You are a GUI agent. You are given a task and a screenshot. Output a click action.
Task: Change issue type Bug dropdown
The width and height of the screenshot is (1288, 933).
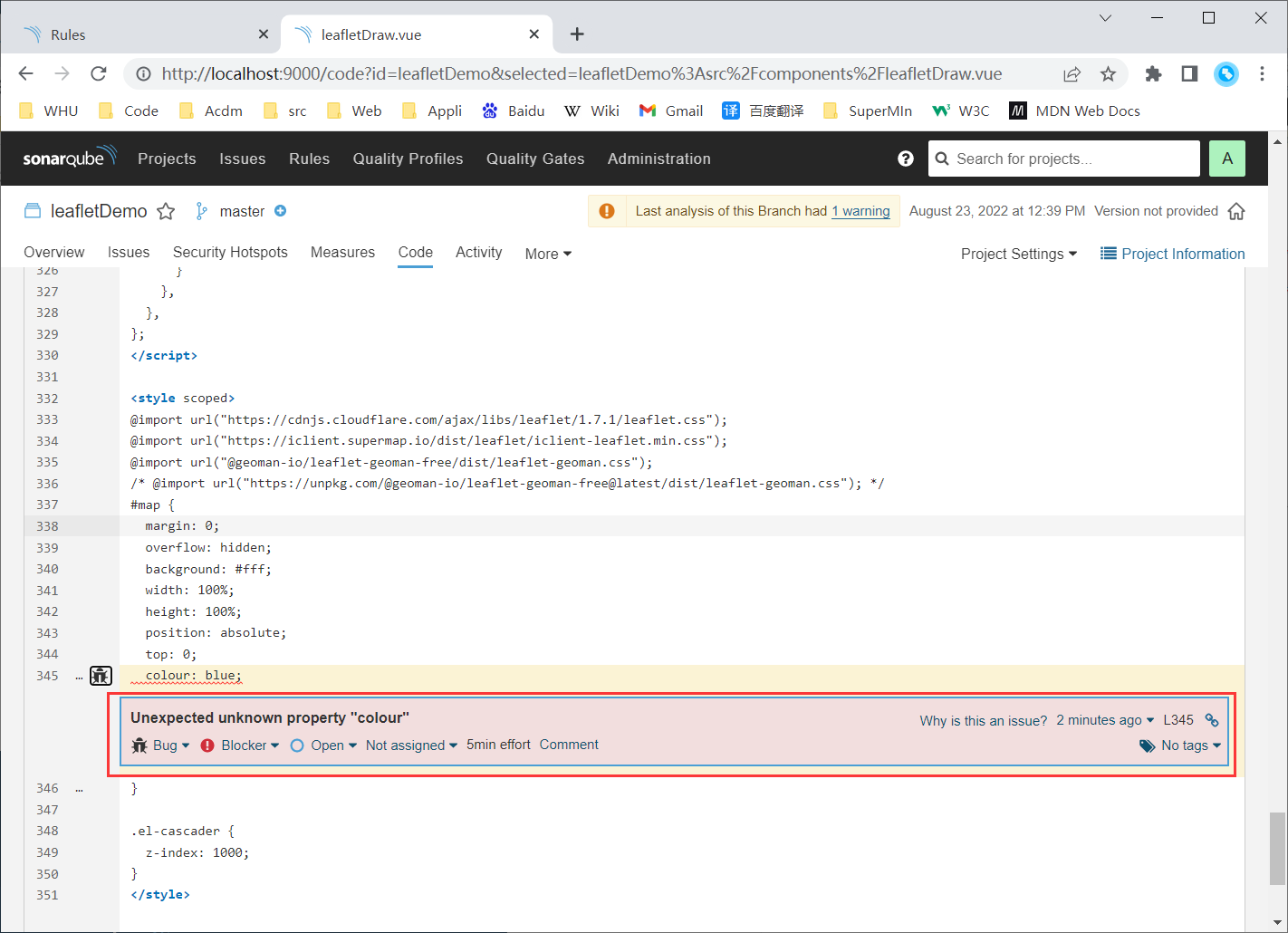161,745
